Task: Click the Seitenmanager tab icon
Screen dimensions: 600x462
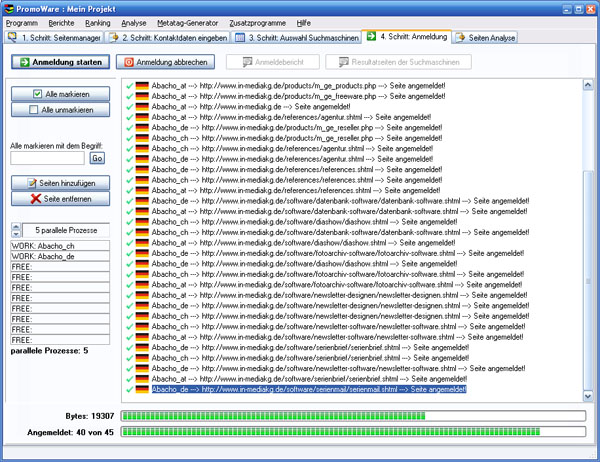Action: (x=13, y=37)
